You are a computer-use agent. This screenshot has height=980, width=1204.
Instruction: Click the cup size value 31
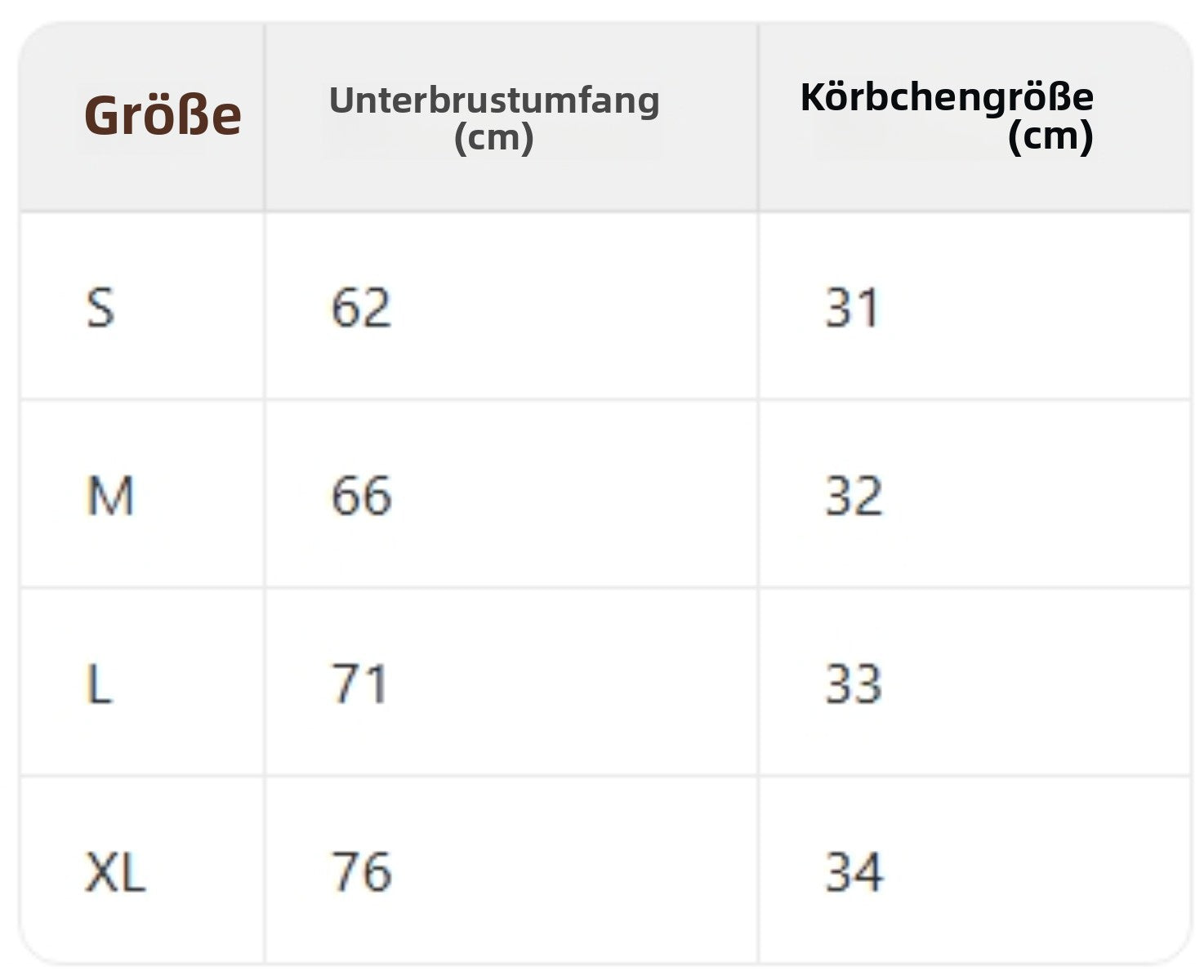tap(852, 308)
